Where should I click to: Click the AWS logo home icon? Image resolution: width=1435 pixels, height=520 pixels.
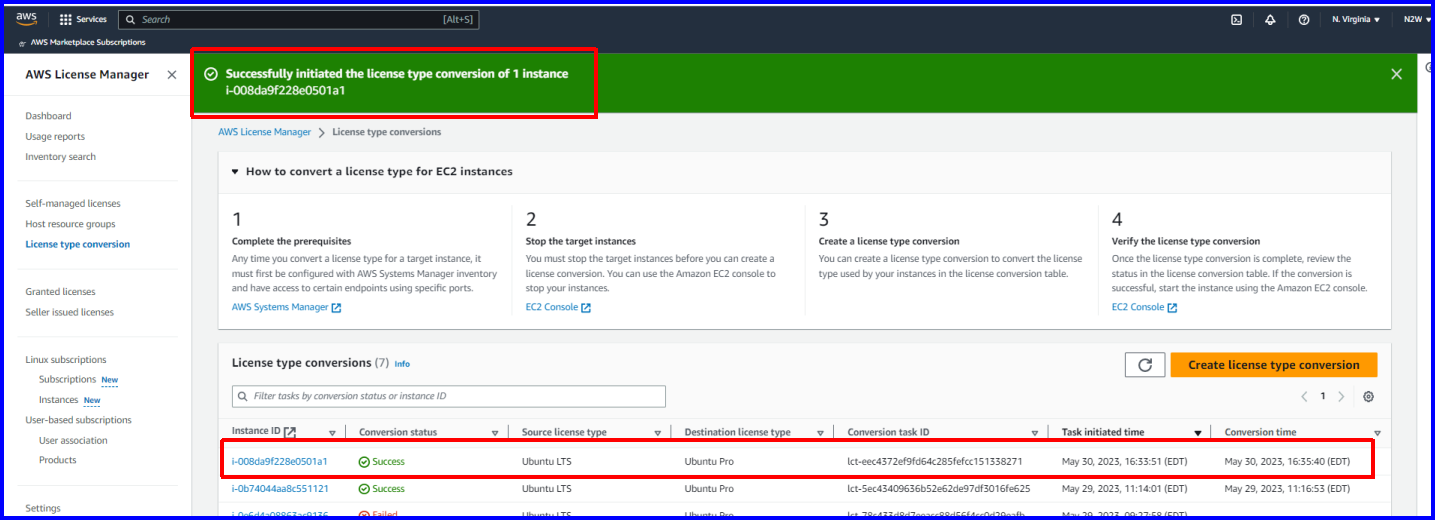point(26,19)
